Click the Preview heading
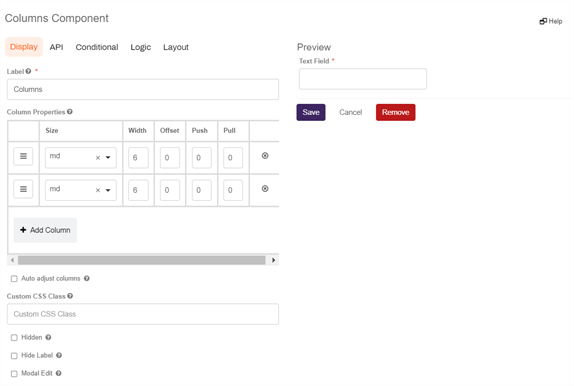 point(314,47)
